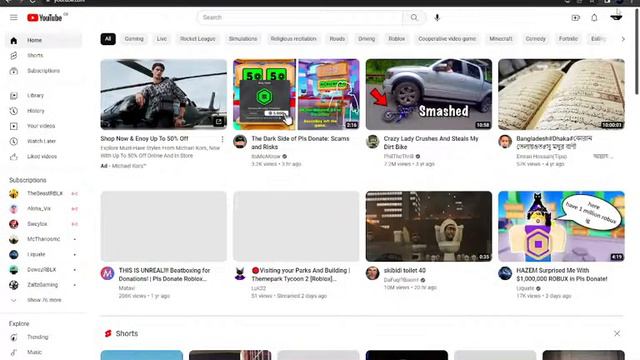Open Music under Explore
The width and height of the screenshot is (640, 360).
pos(43,352)
